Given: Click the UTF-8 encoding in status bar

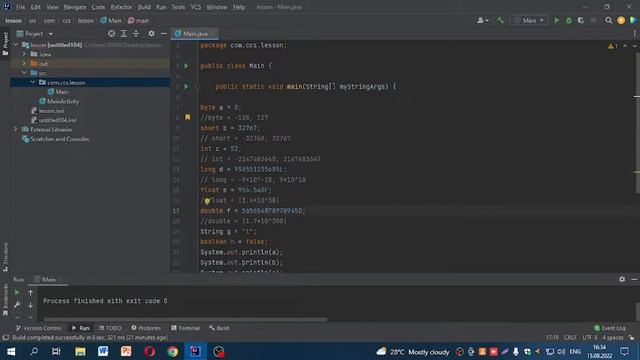Looking at the screenshot, I should click(589, 338).
